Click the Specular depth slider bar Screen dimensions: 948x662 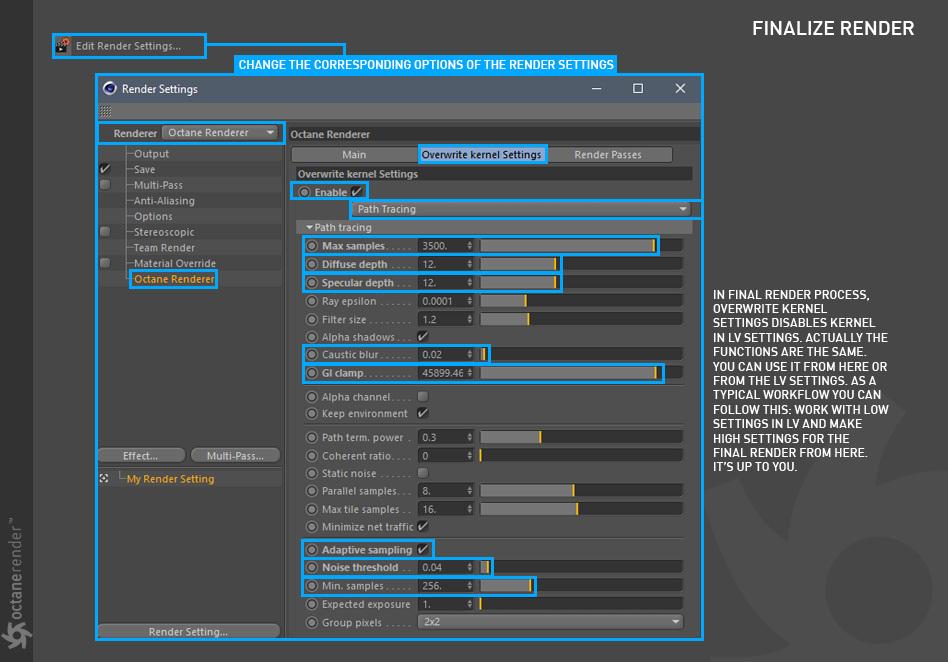point(582,282)
